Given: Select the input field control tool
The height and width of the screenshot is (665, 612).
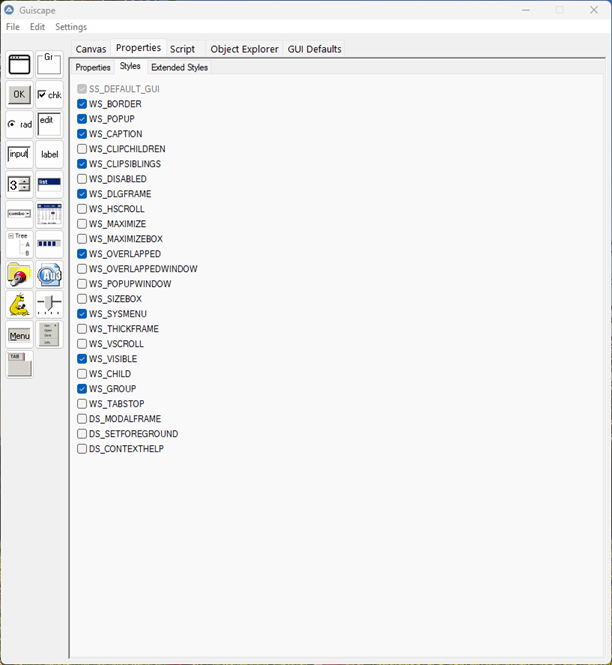Looking at the screenshot, I should click(x=19, y=155).
